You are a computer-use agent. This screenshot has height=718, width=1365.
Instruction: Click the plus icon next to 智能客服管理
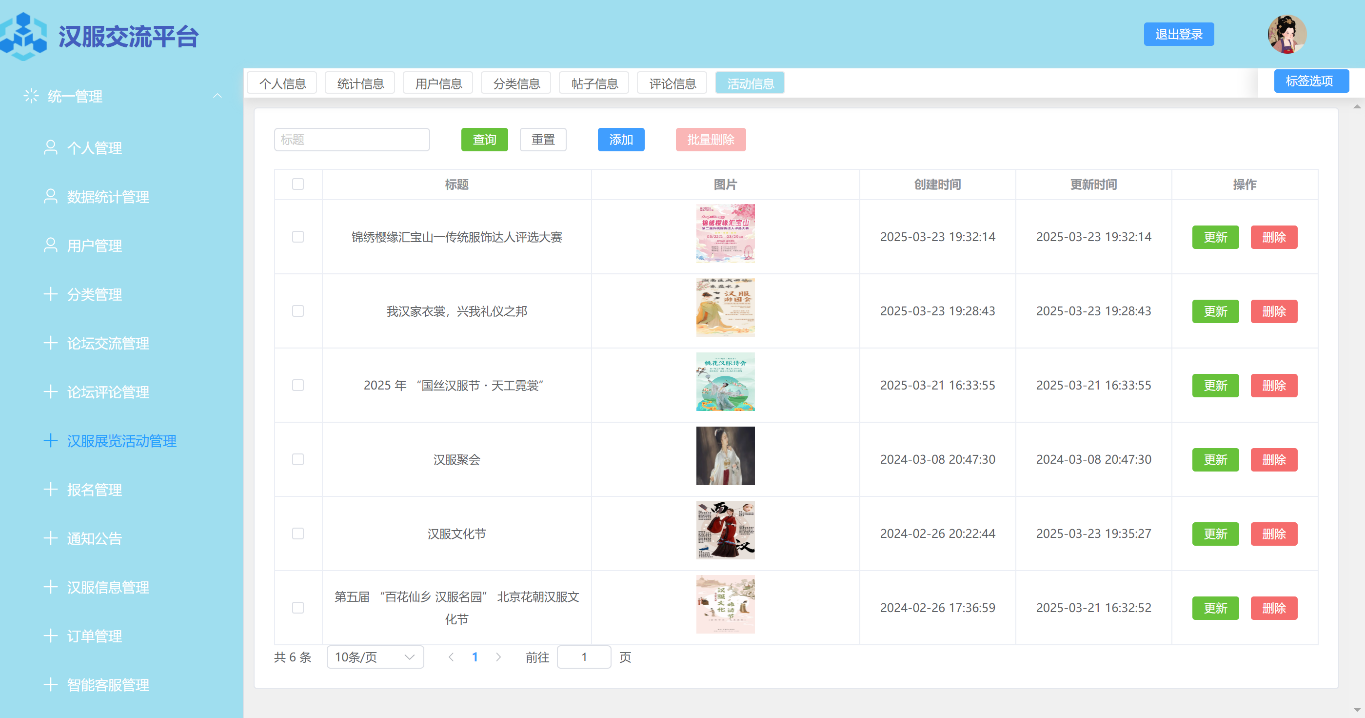[x=50, y=685]
